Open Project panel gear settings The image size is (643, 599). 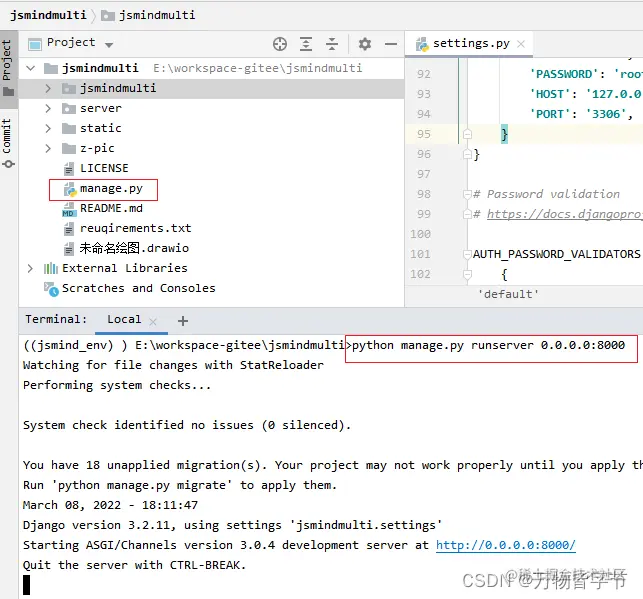pos(365,44)
